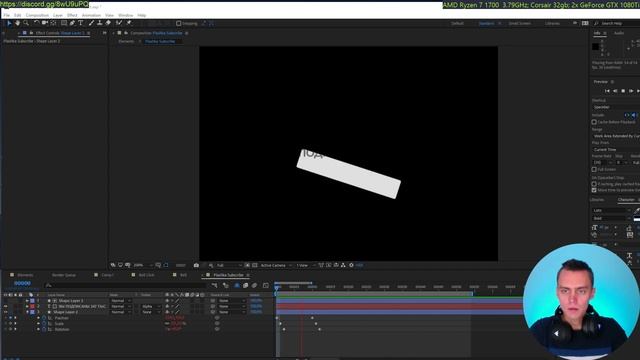Open the timeline Graph Editor icon

[x=266, y=285]
